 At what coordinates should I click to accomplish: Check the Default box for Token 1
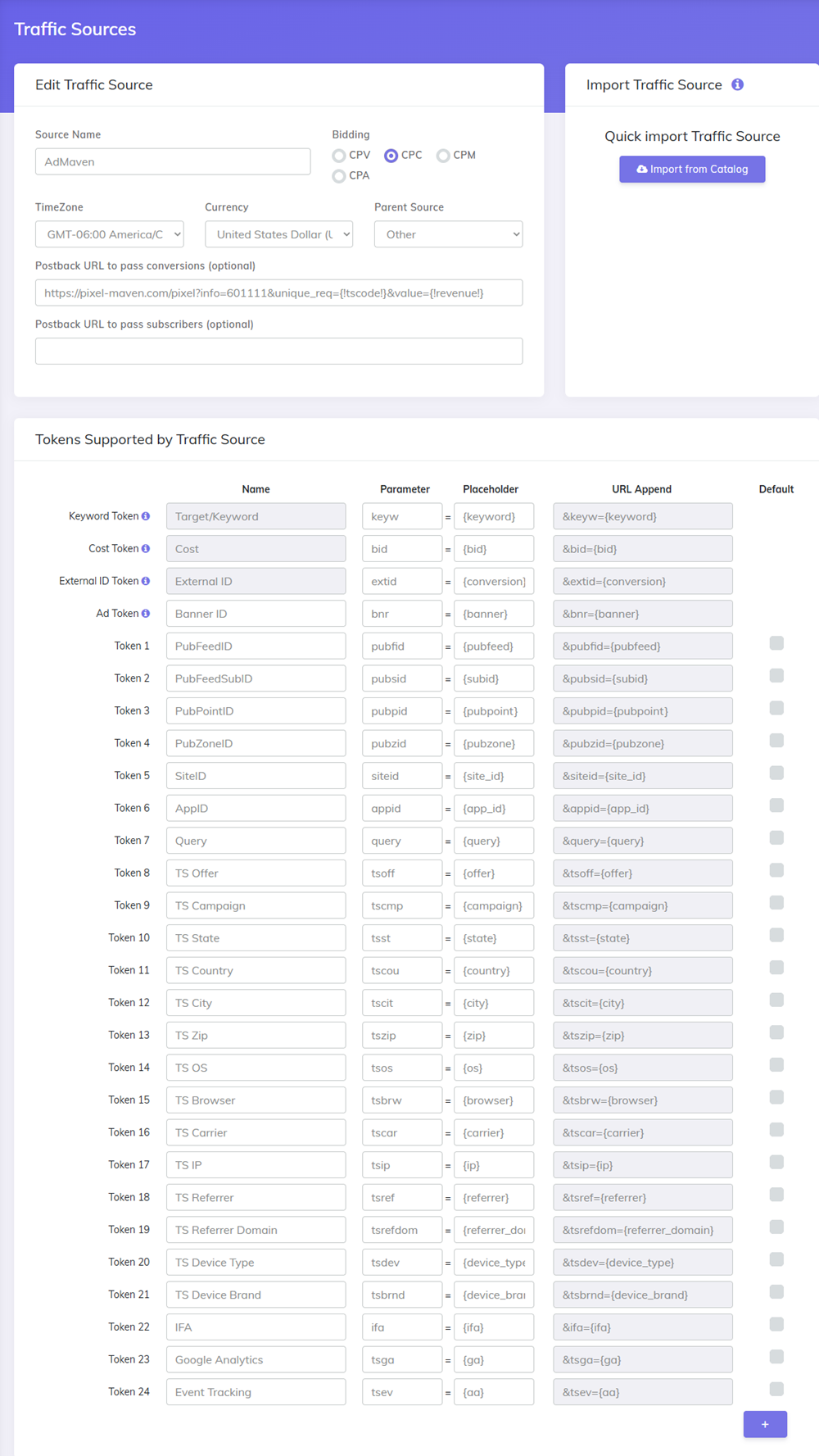click(x=776, y=643)
